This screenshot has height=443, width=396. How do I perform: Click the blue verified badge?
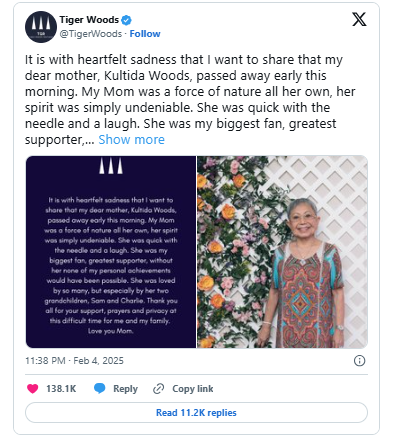pyautogui.click(x=126, y=20)
